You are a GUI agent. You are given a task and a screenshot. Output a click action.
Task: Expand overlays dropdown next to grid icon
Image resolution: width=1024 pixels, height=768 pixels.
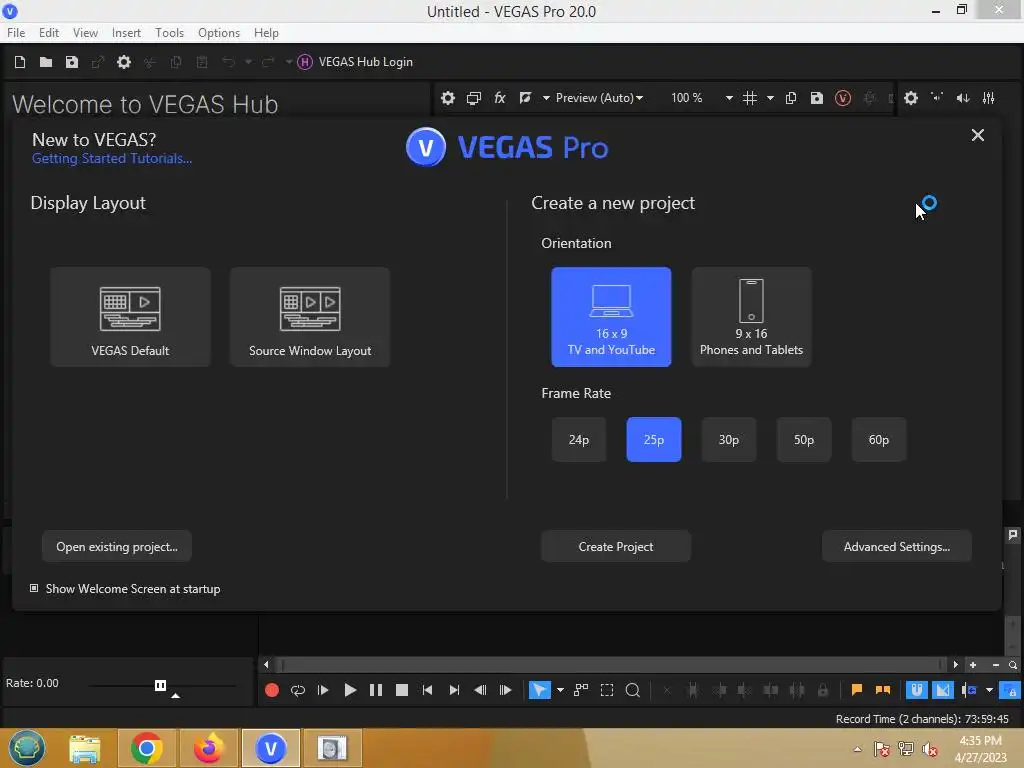(x=771, y=98)
